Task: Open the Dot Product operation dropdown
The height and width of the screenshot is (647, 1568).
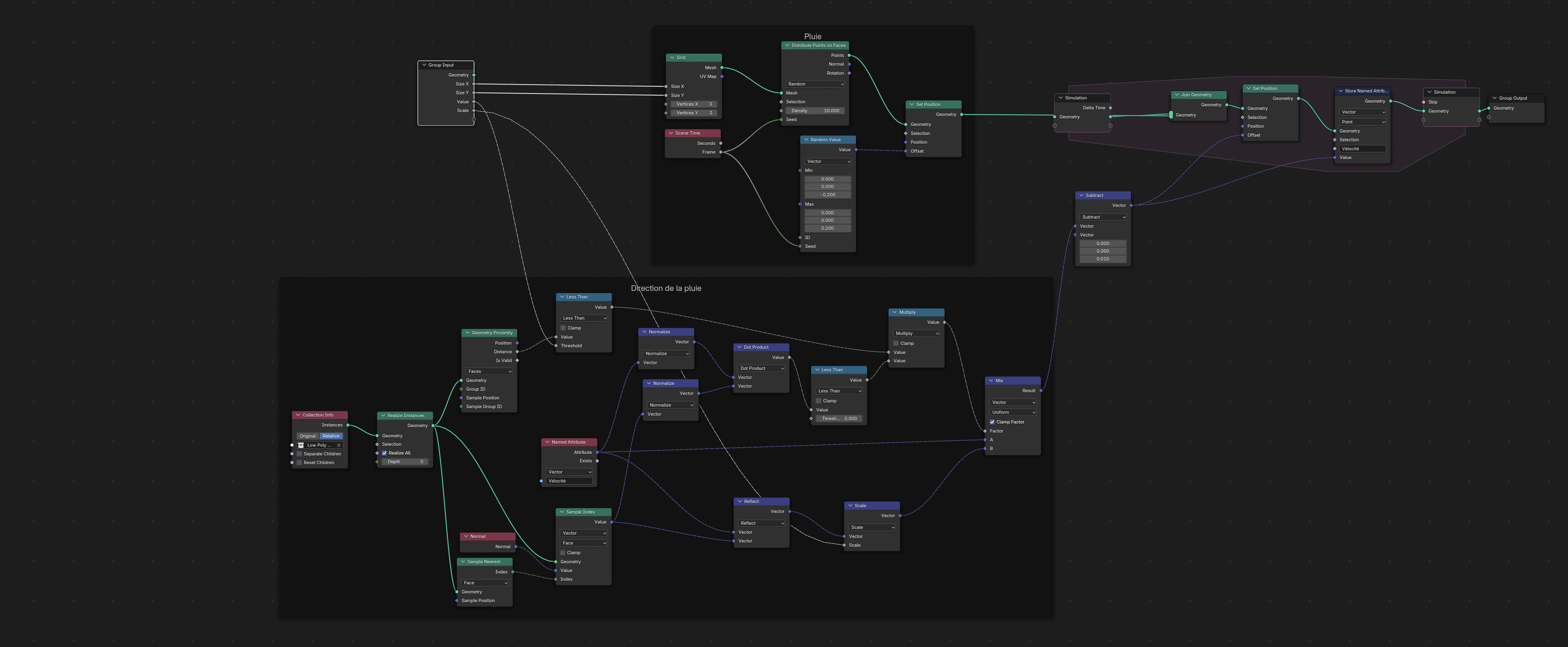Action: (761, 368)
